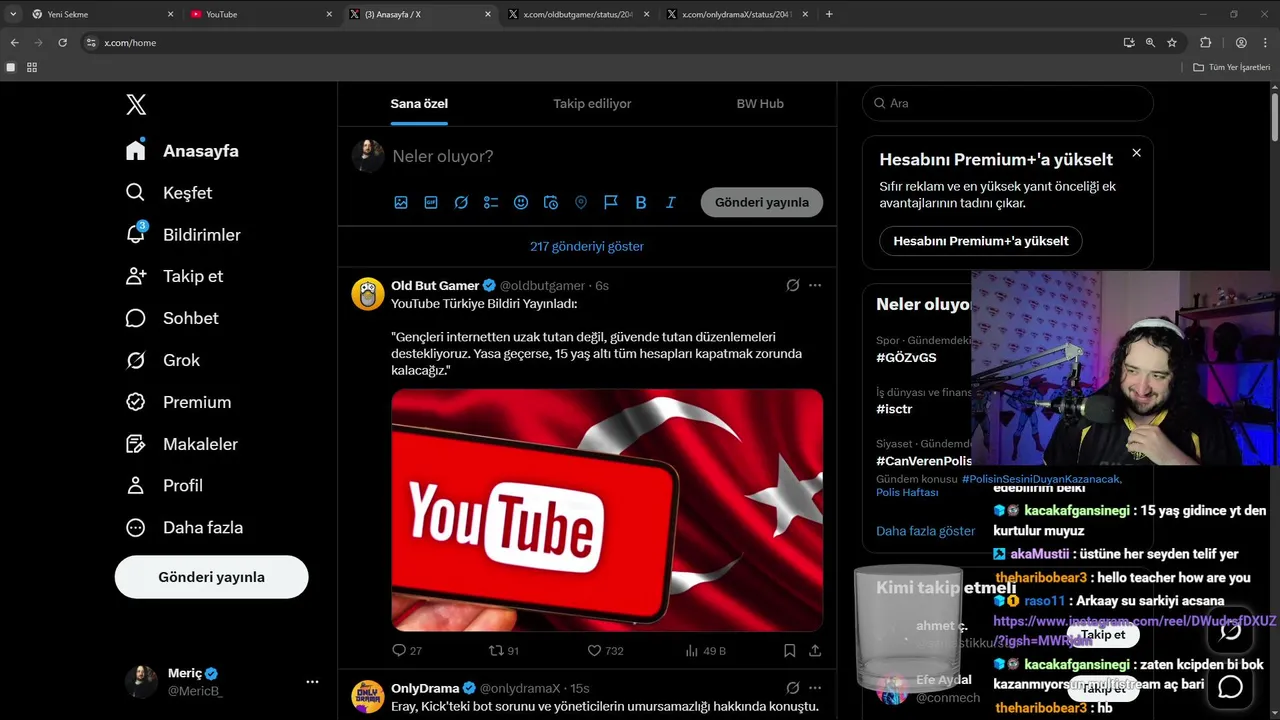This screenshot has width=1280, height=720.
Task: Click the flag icon in composer
Action: click(x=611, y=202)
